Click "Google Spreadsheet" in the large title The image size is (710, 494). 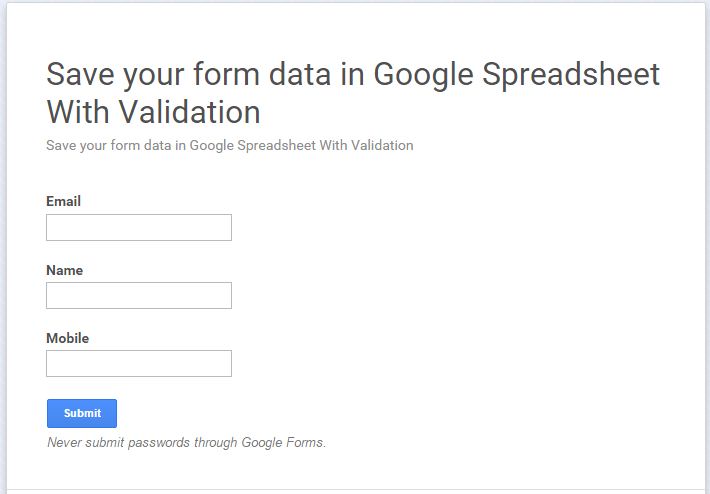click(517, 75)
